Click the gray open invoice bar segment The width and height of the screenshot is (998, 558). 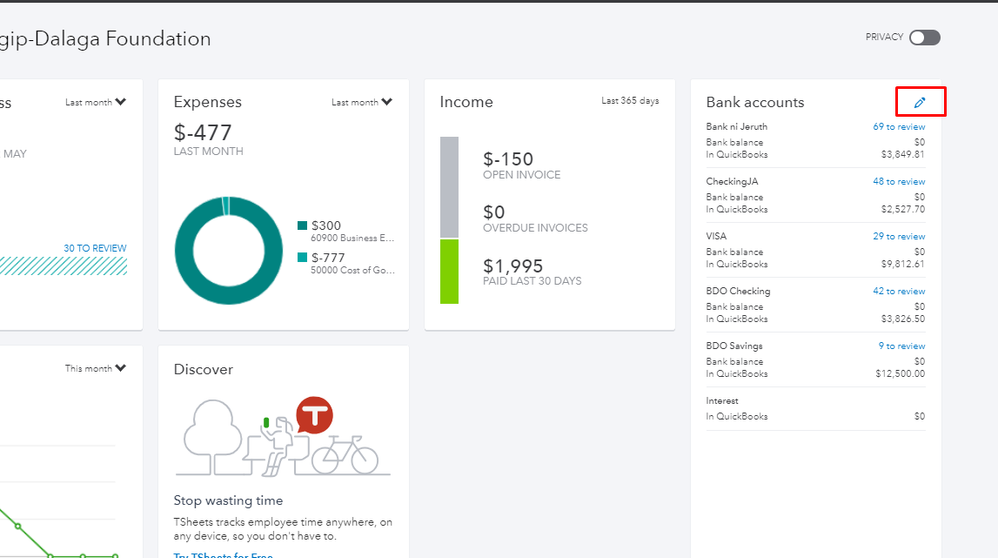point(449,187)
